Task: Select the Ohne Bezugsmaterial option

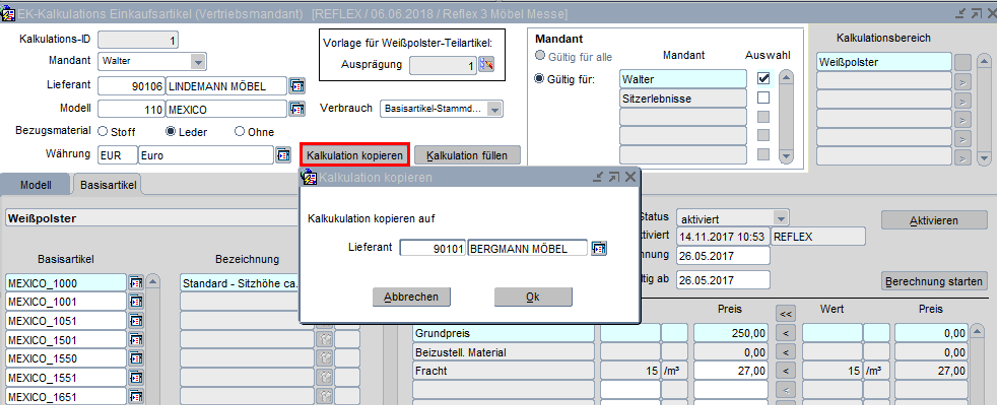Action: point(239,131)
